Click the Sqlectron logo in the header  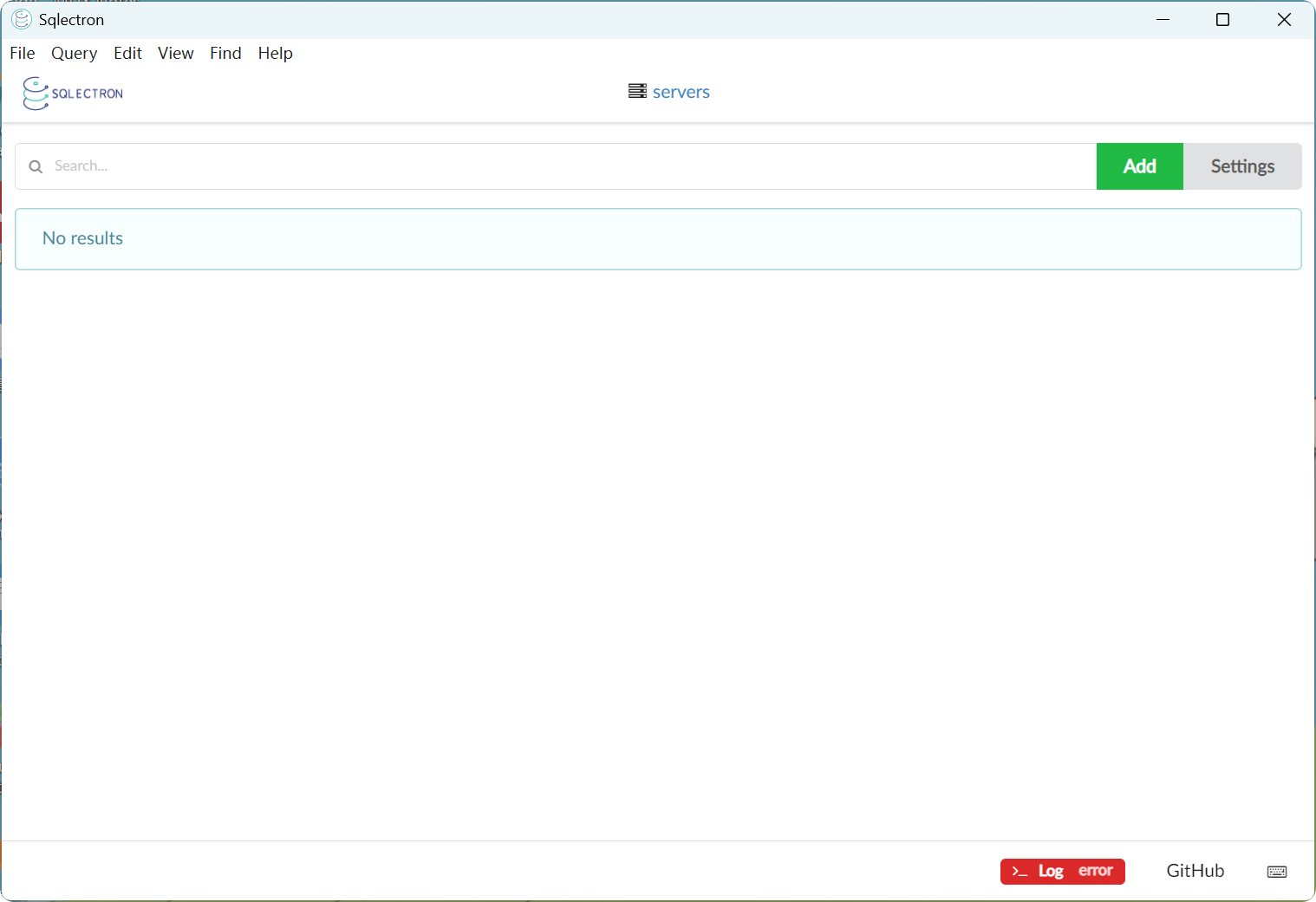[x=73, y=94]
